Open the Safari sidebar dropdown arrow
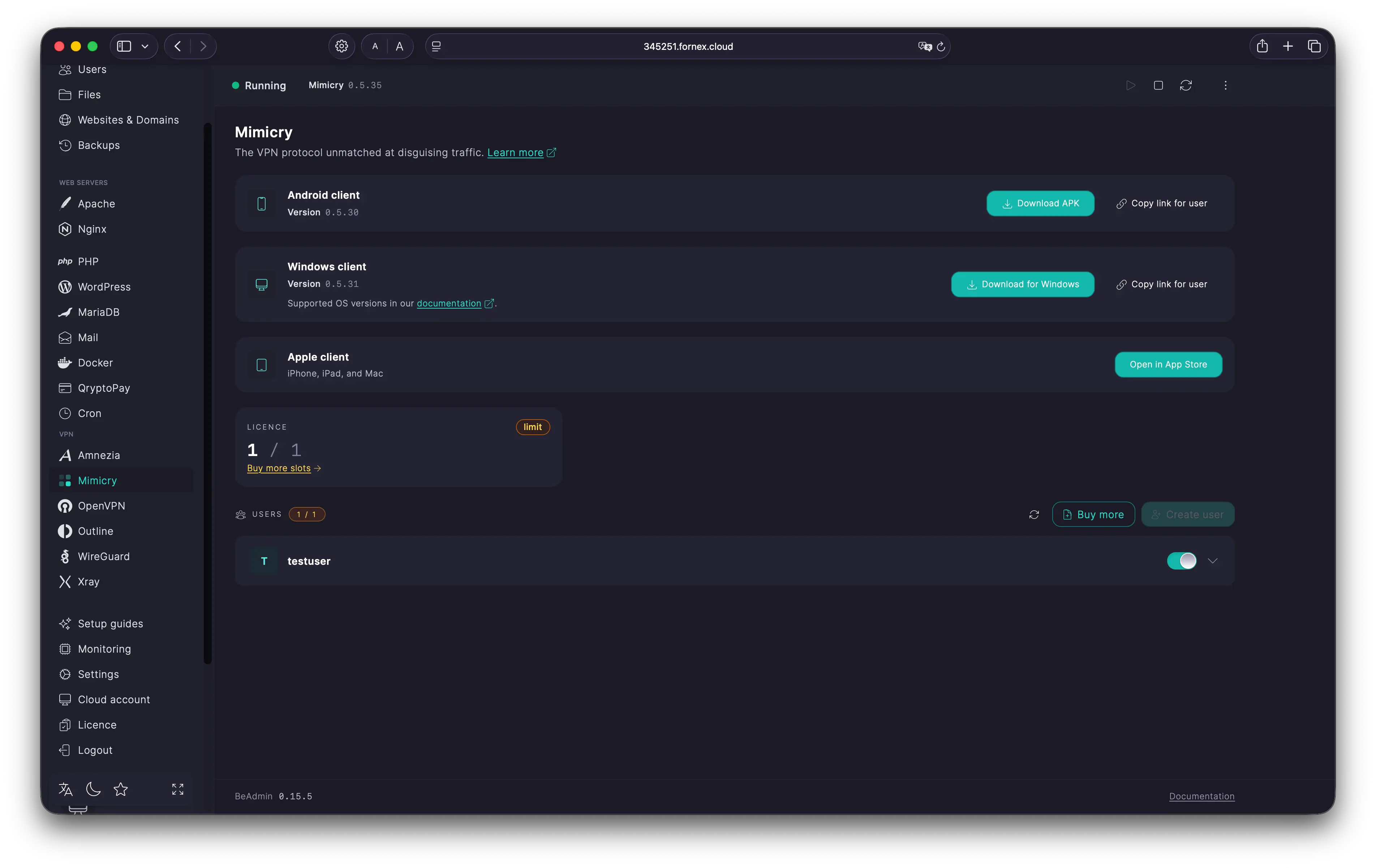Screen dimensions: 1376x868 point(145,46)
